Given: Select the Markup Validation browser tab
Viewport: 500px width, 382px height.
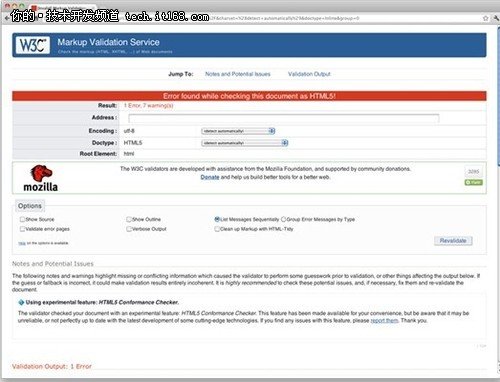Looking at the screenshot, I should [x=63, y=7].
